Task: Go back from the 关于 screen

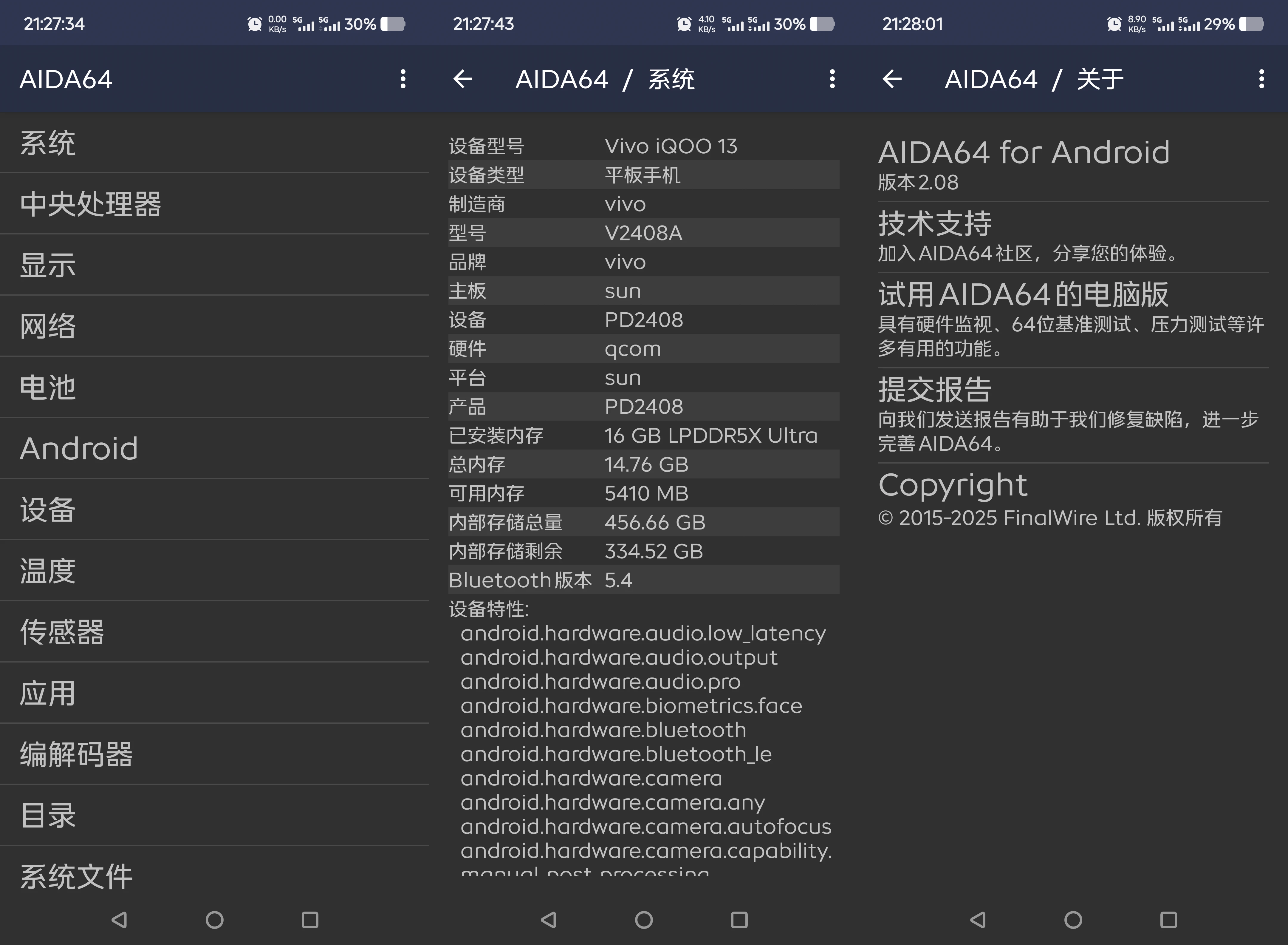Action: [892, 79]
